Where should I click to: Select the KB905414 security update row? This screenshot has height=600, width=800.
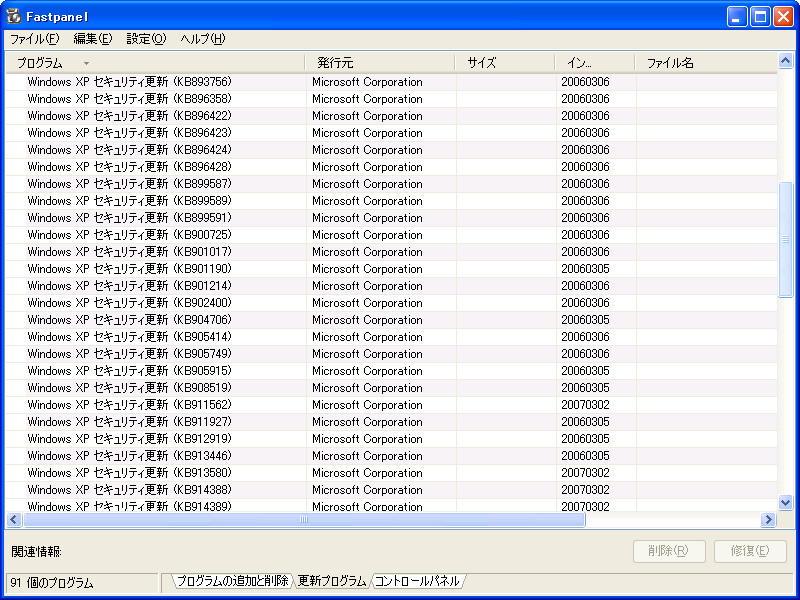pos(391,337)
